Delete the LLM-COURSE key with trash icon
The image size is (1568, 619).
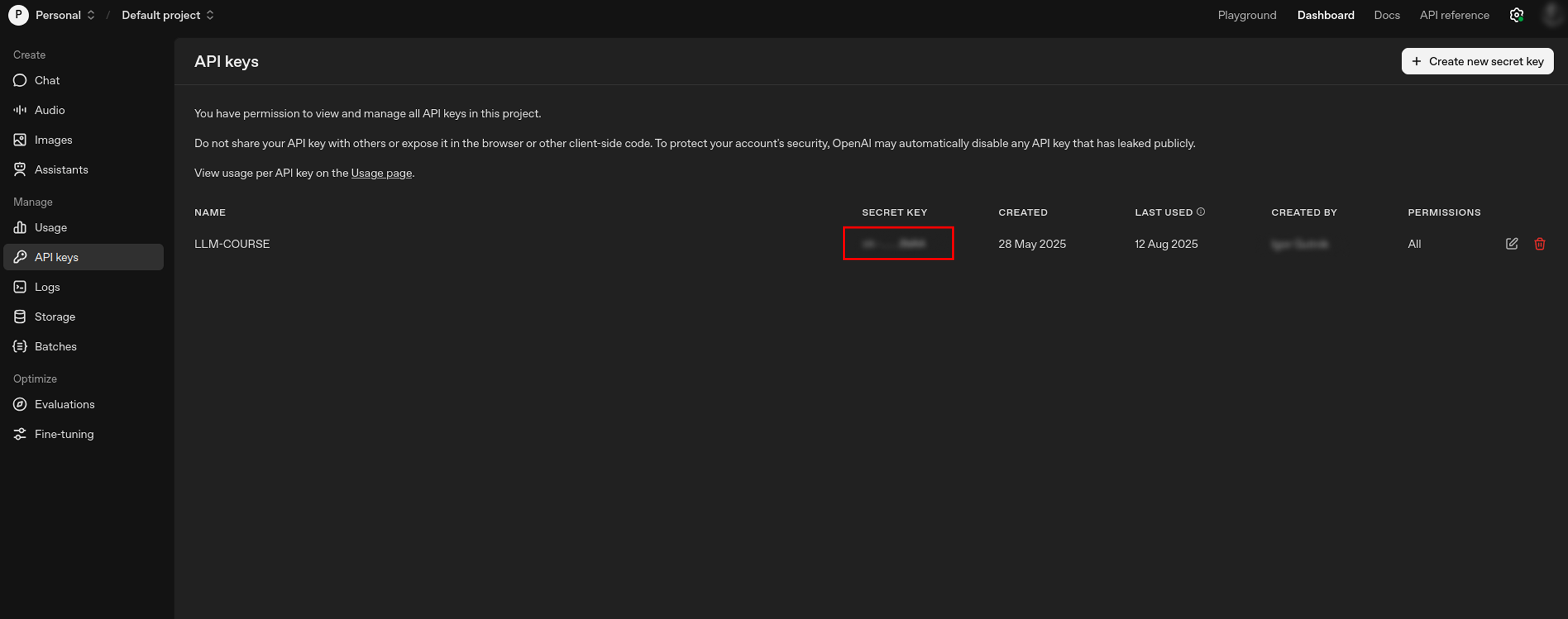click(1539, 244)
